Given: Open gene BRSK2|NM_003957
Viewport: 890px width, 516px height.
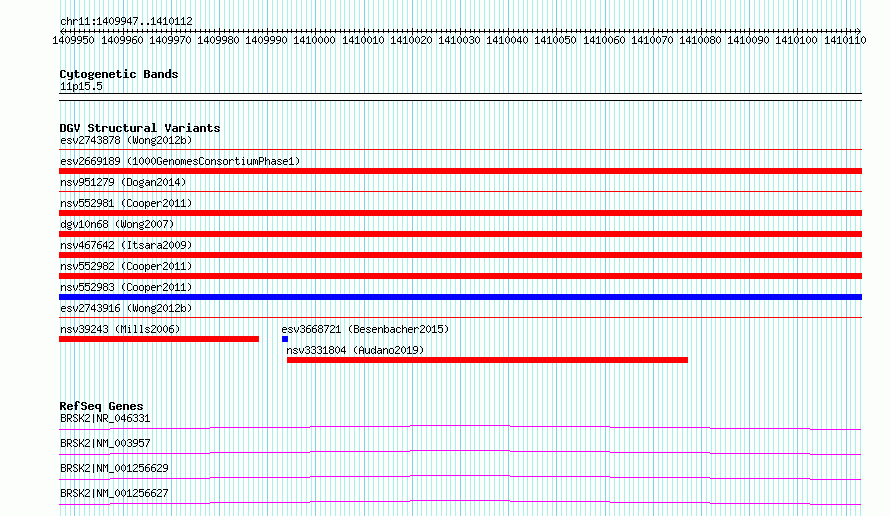Looking at the screenshot, I should coord(105,443).
